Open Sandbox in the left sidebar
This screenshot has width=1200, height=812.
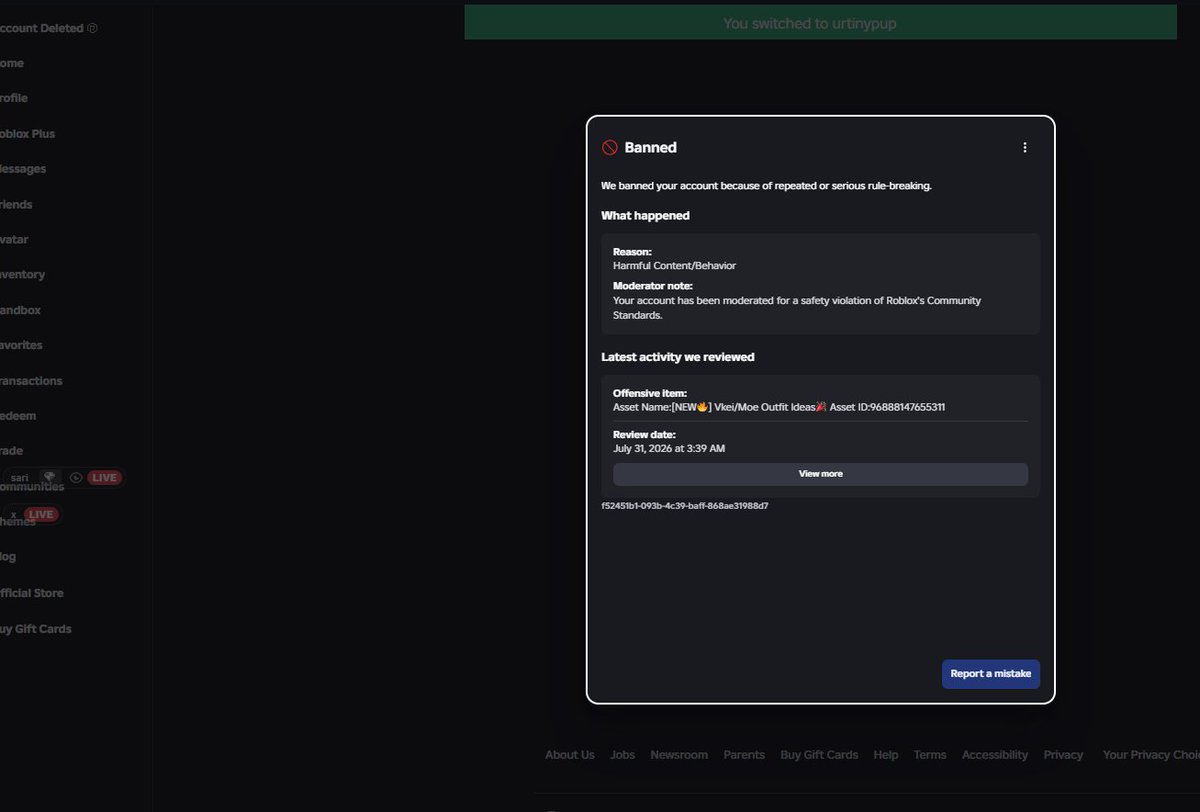[20, 310]
